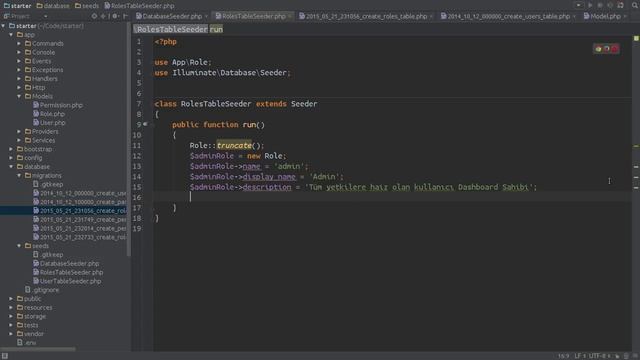Click the Project panel vertical scrollbar
This screenshot has height=360, width=640.
129,139
